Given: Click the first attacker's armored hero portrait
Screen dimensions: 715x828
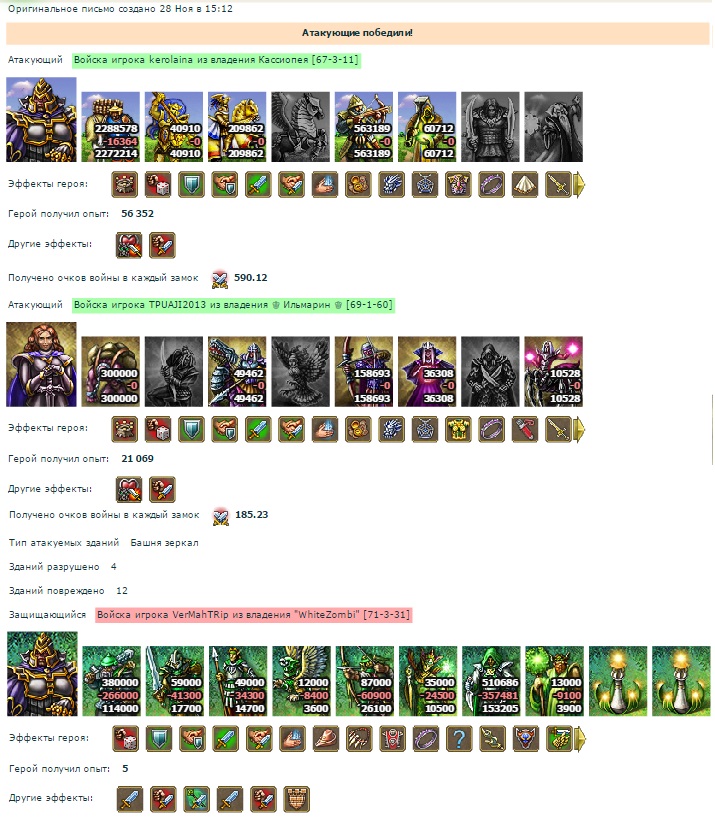Looking at the screenshot, I should coord(41,119).
